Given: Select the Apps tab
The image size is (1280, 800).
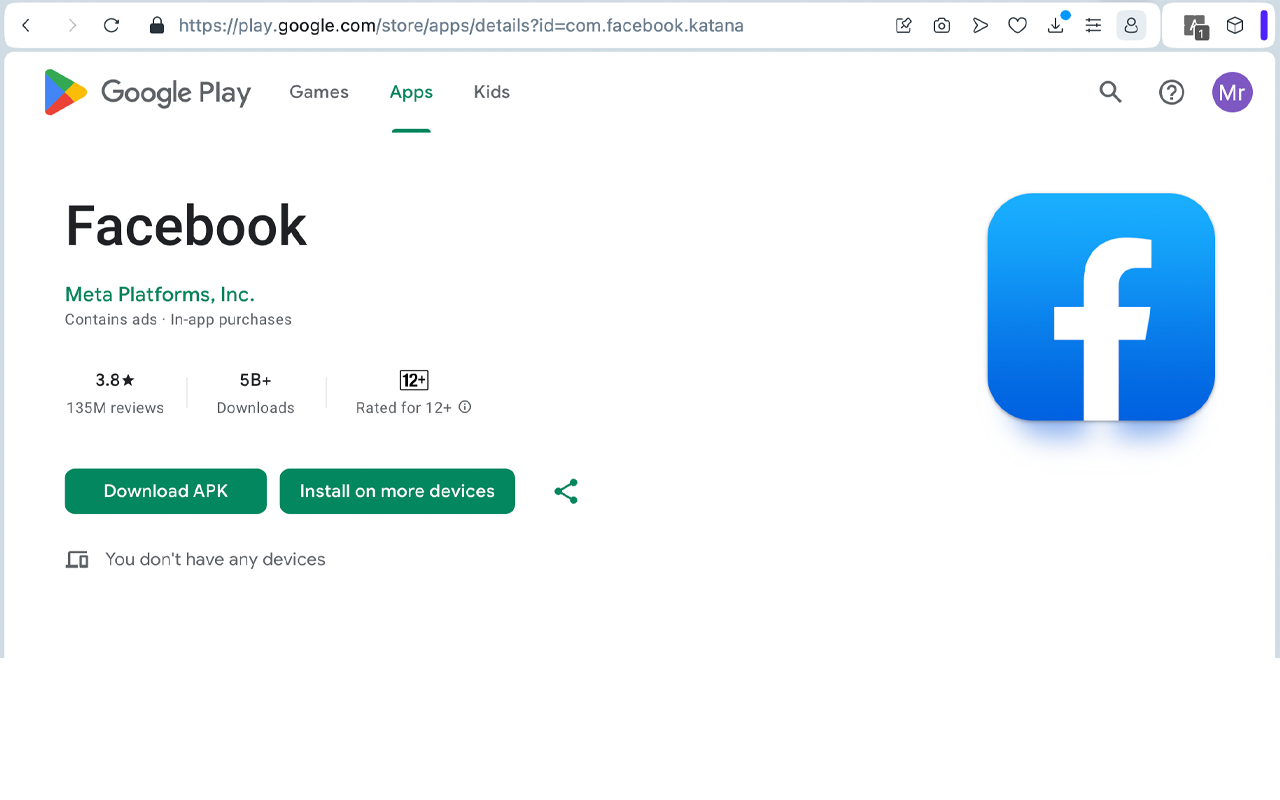Looking at the screenshot, I should [411, 92].
